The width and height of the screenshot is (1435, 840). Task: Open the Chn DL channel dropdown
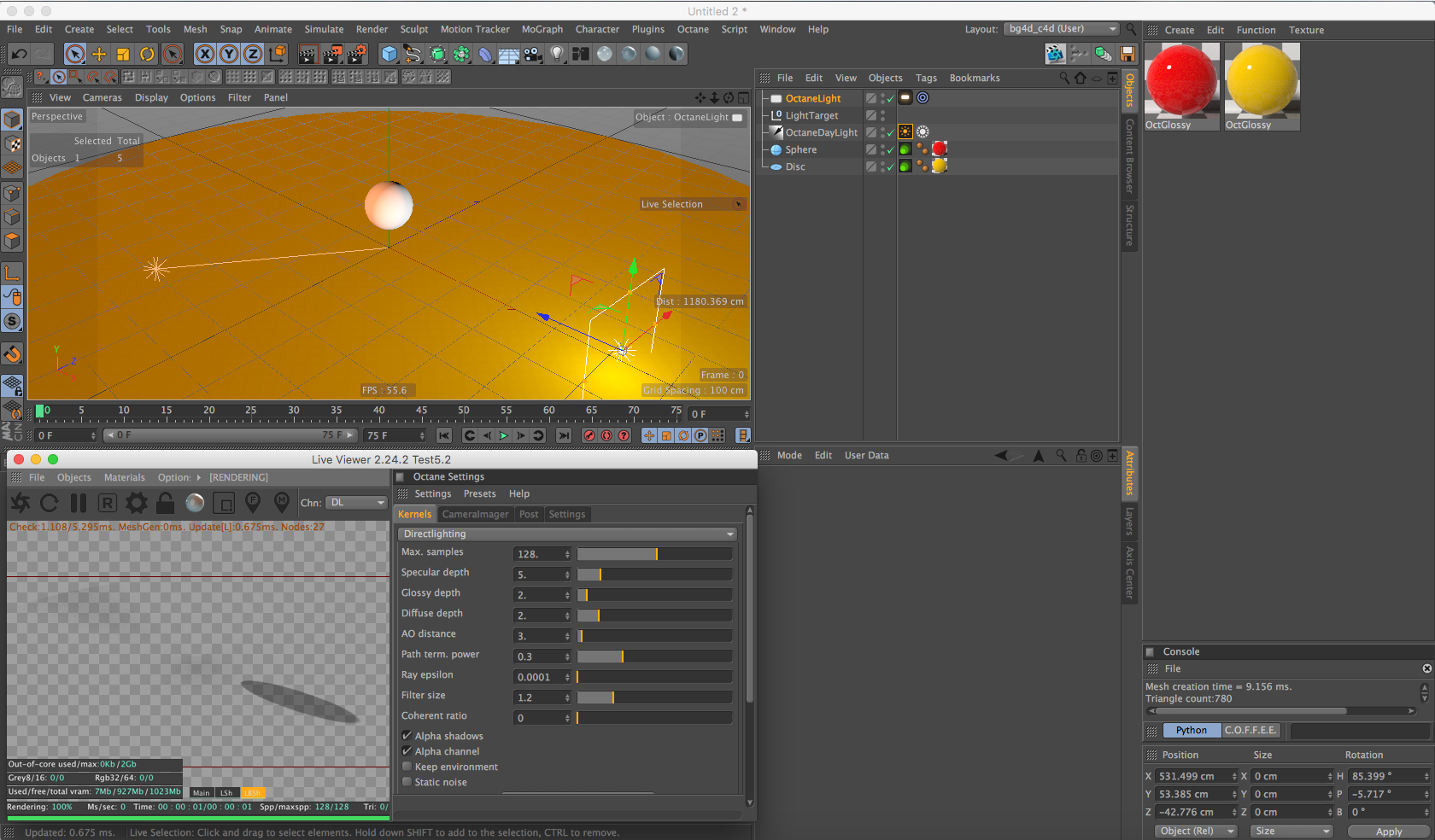tap(357, 503)
